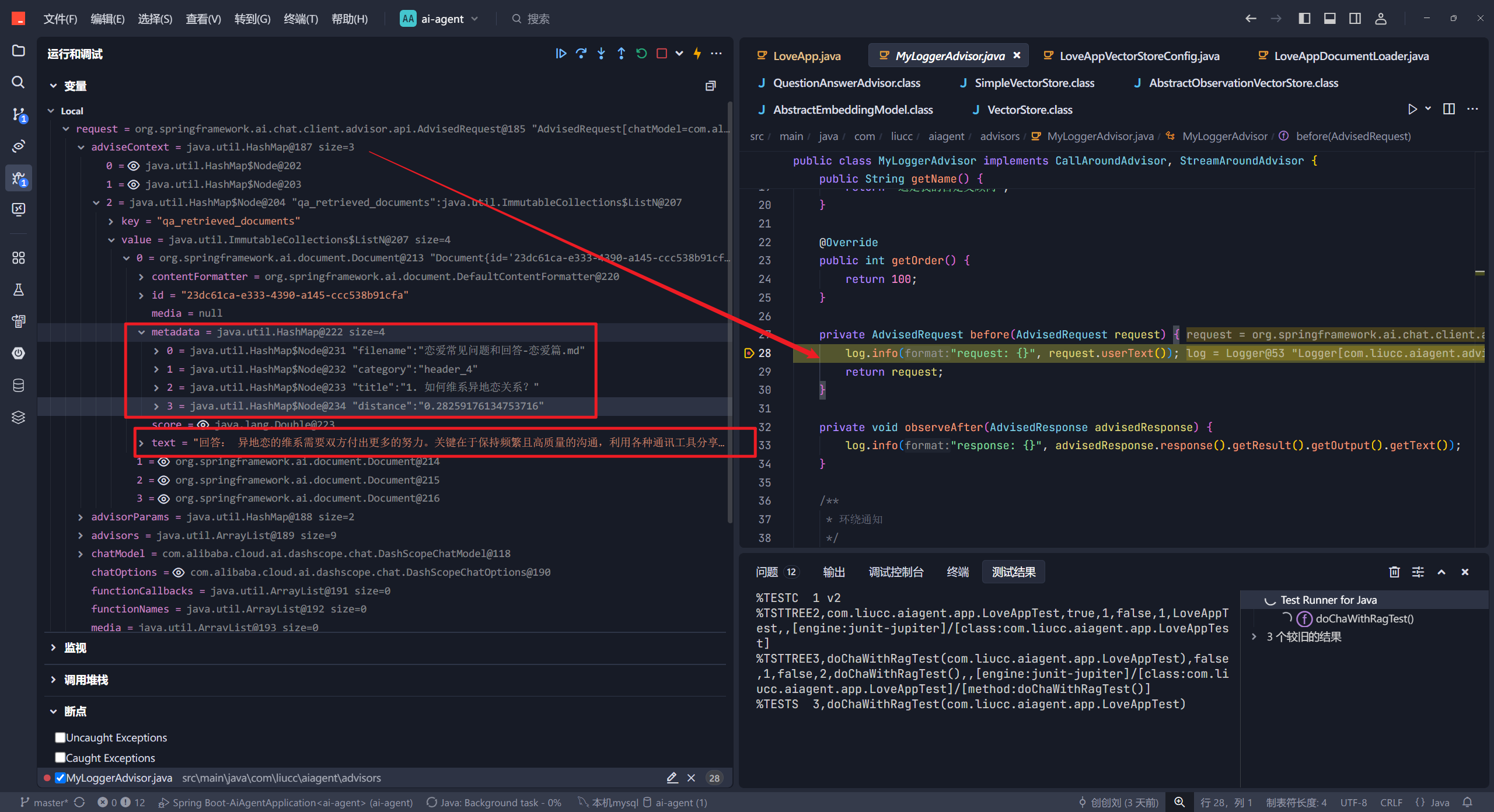Disable MyLoggerAdvisor.java breakpoint checkbox
The width and height of the screenshot is (1494, 812).
coord(60,778)
